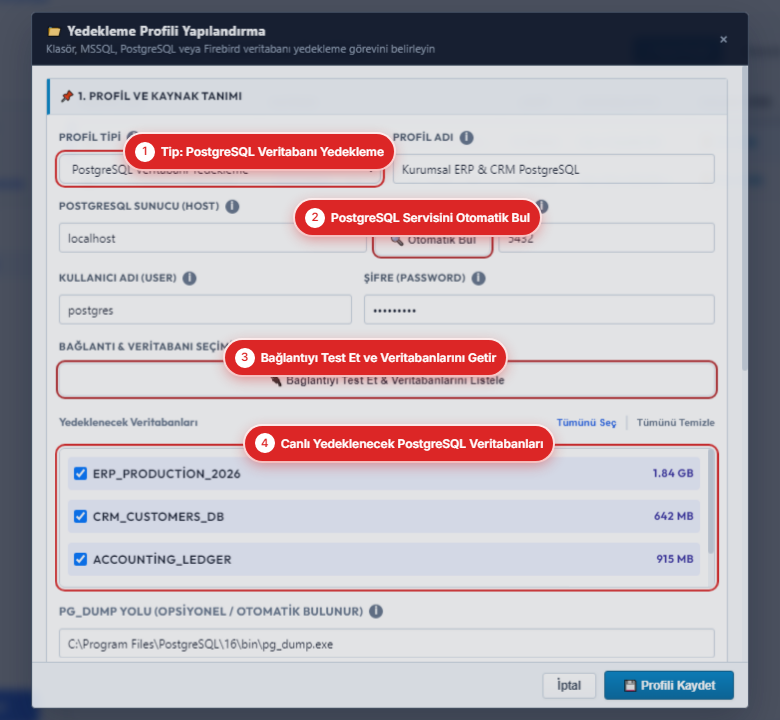Click the Tümünü Seç link

pos(586,422)
